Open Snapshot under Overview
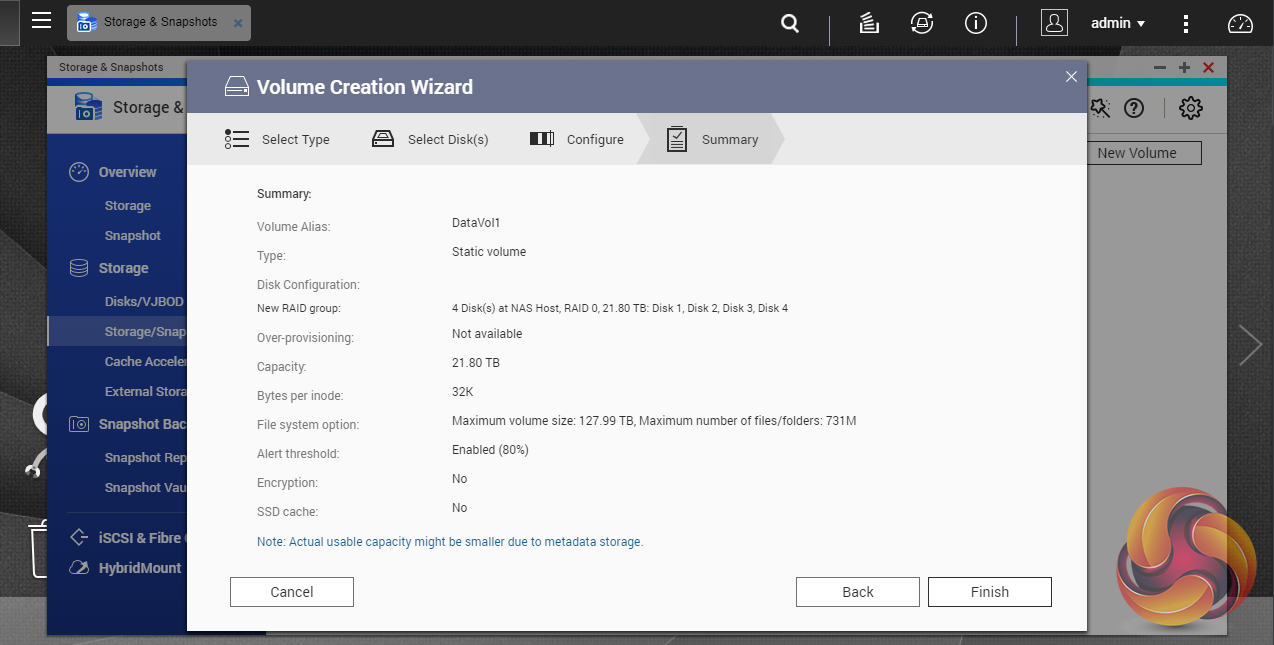Screen dimensions: 1274x645 [132, 236]
